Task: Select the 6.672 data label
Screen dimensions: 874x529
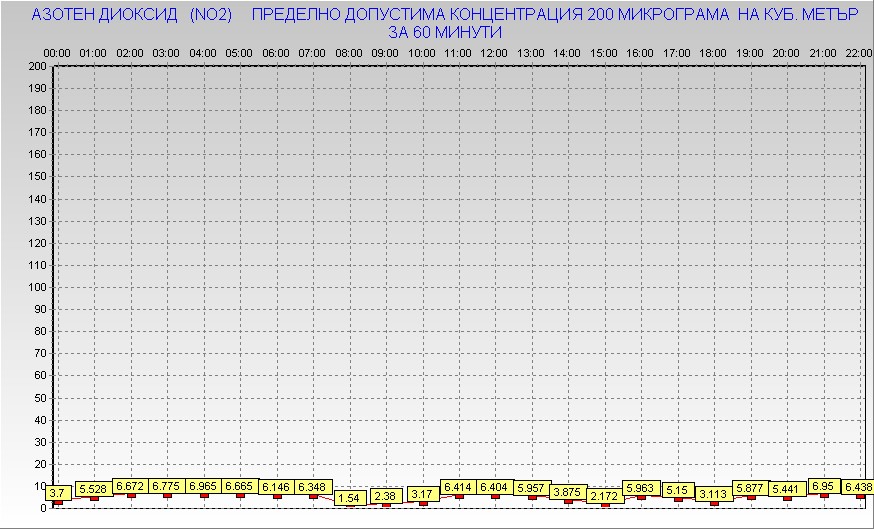Action: coord(130,487)
